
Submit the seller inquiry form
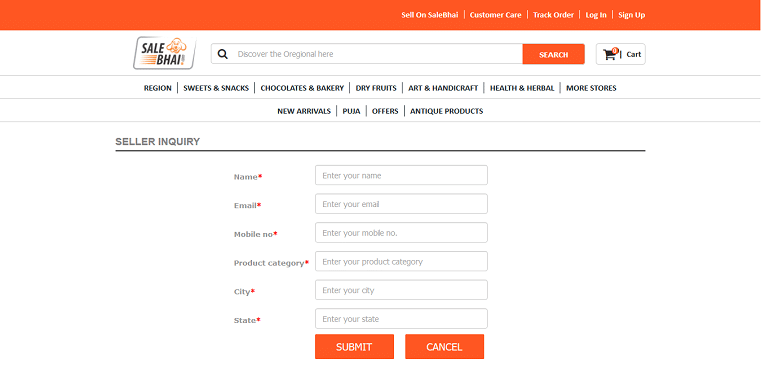pos(354,347)
